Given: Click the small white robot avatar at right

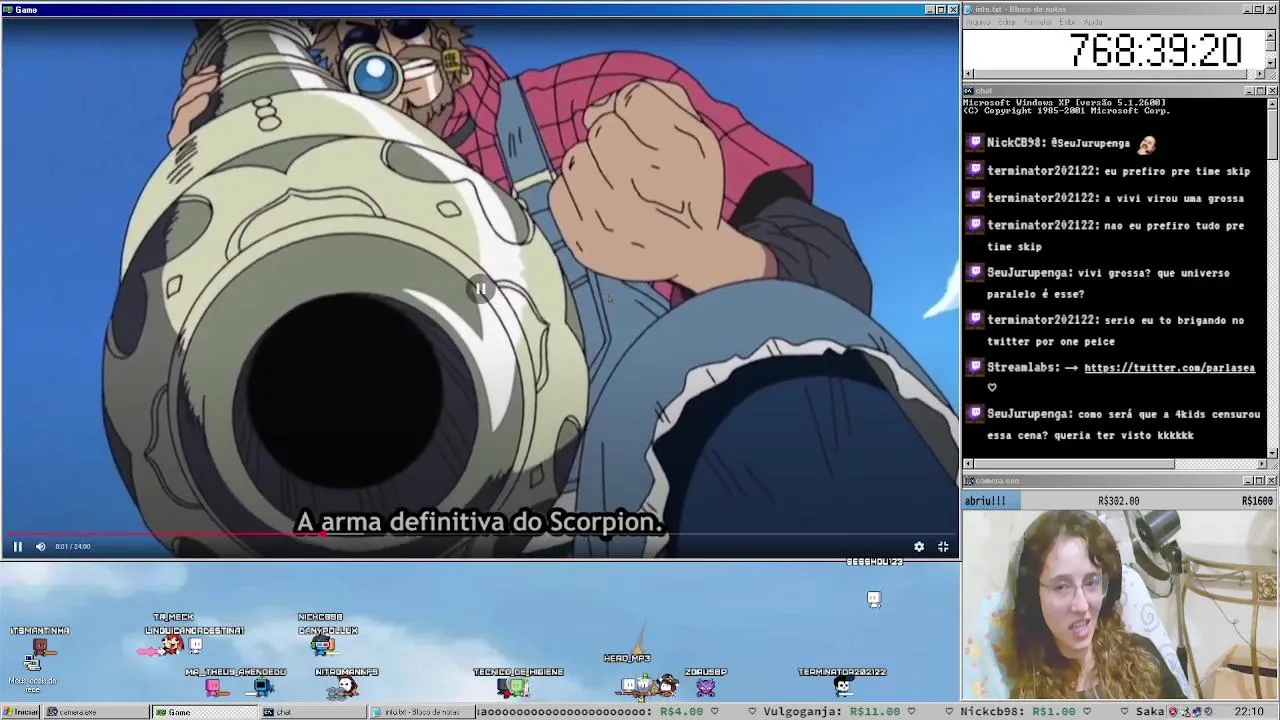Looking at the screenshot, I should click(874, 599).
